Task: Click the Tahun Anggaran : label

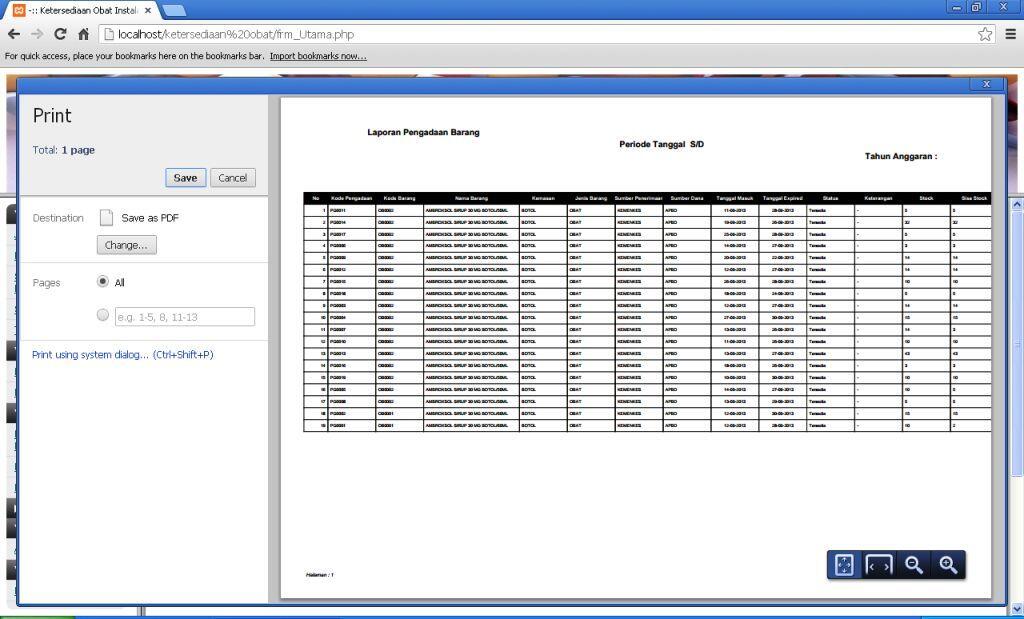Action: click(901, 156)
